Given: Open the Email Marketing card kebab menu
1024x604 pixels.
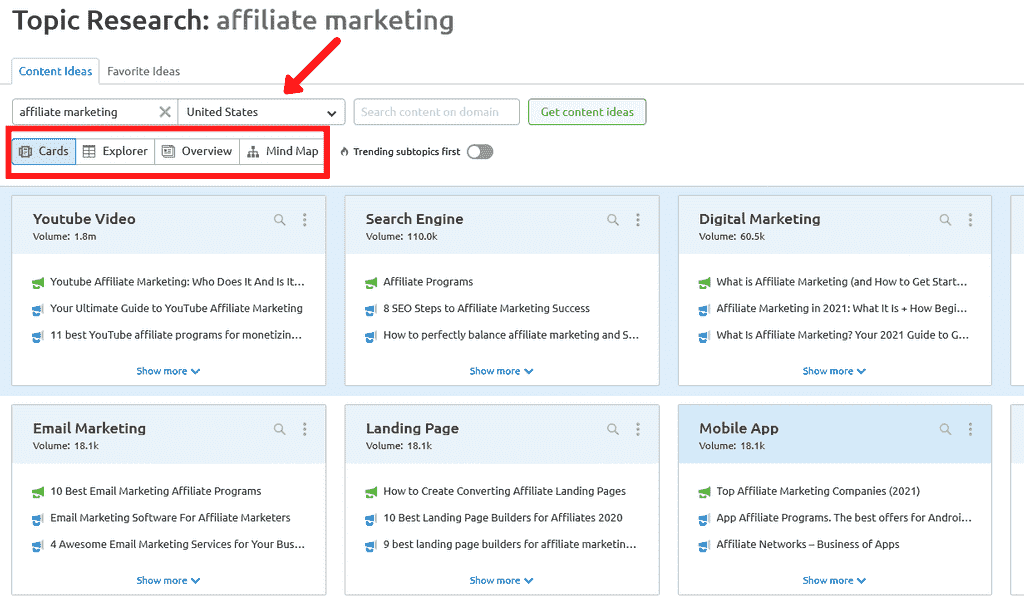Looking at the screenshot, I should pos(304,429).
